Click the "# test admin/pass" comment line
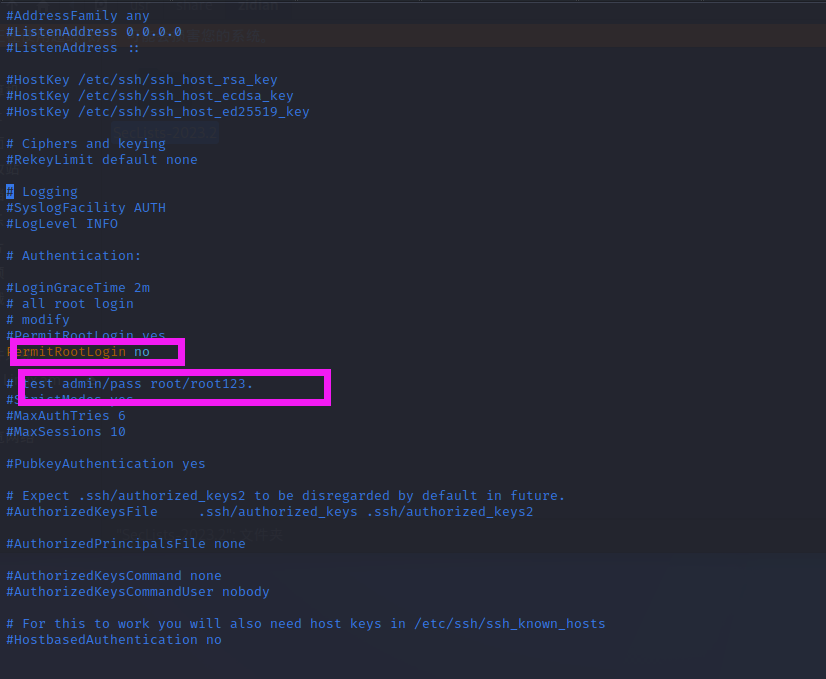Screen dimensions: 826x679 tap(130, 384)
